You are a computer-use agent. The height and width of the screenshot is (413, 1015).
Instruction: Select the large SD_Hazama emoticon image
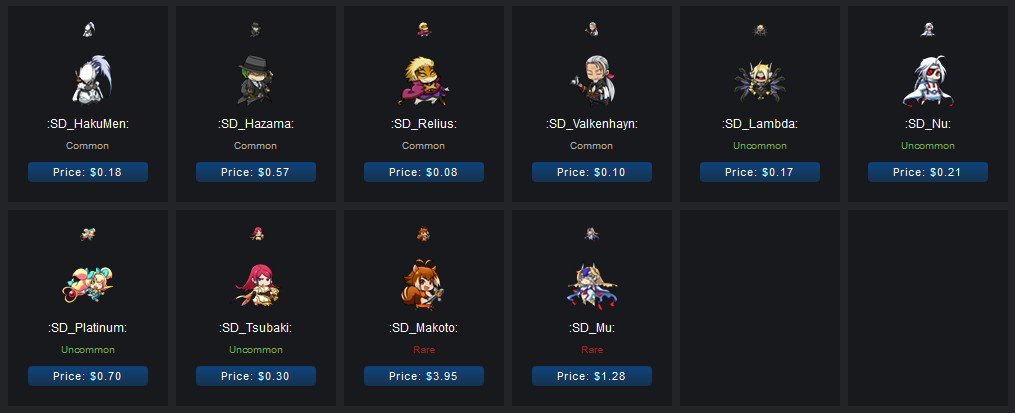tap(256, 79)
